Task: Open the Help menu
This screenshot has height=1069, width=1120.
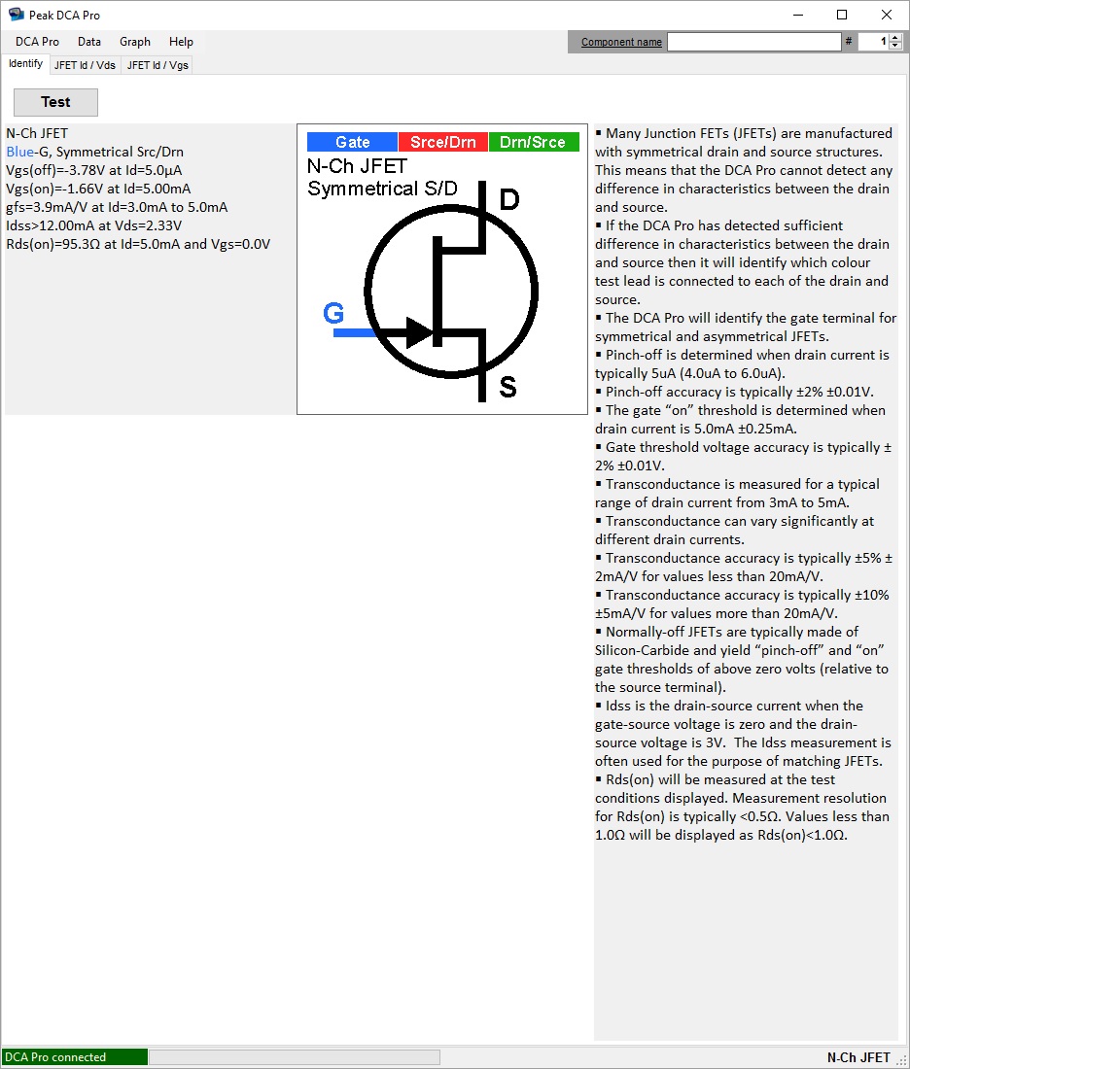Action: (181, 42)
